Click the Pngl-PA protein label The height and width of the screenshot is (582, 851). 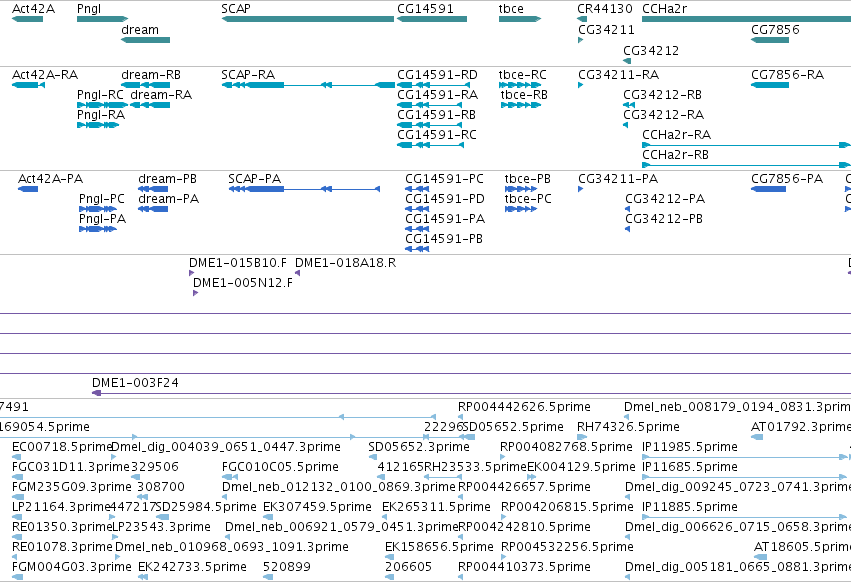(x=103, y=219)
